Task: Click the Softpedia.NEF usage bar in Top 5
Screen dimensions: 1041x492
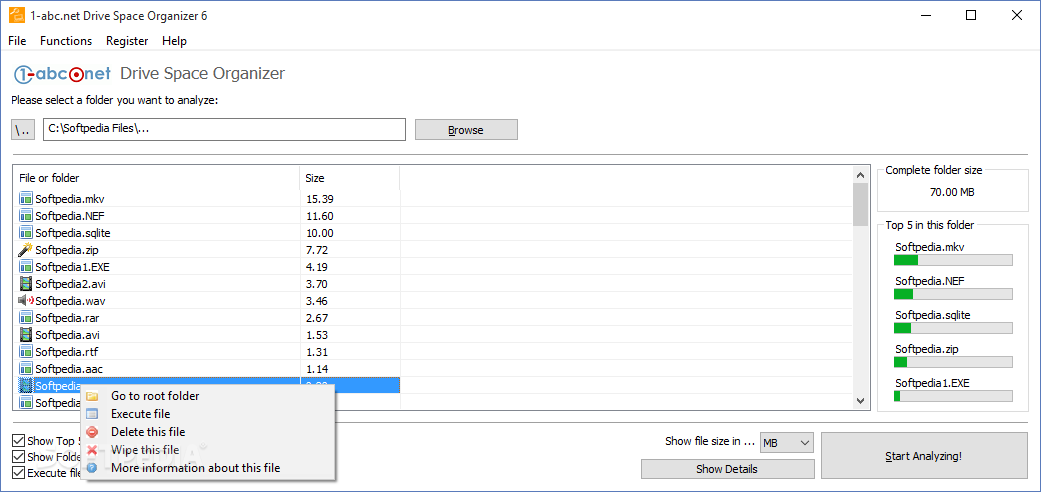Action: point(953,294)
